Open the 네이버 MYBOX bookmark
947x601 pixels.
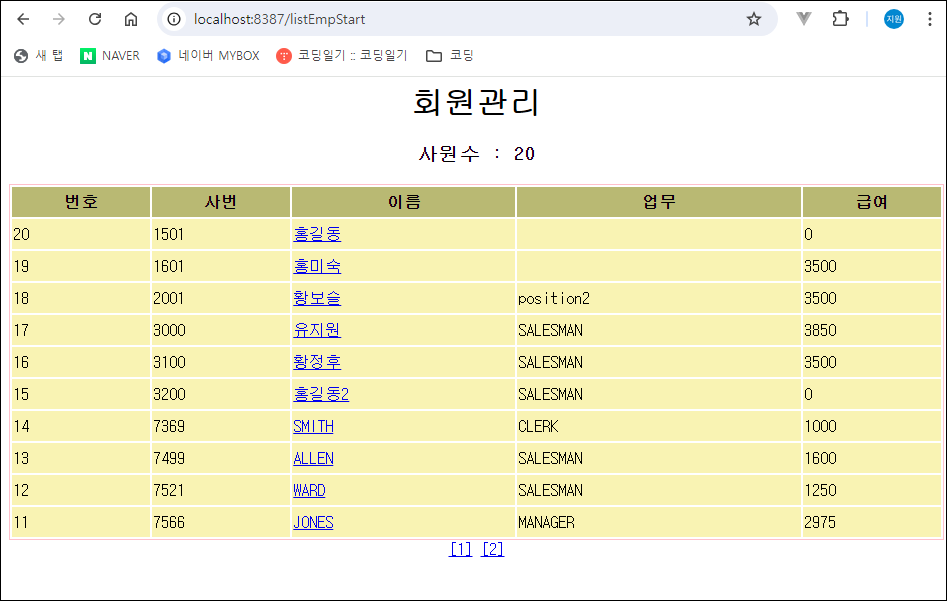click(208, 56)
